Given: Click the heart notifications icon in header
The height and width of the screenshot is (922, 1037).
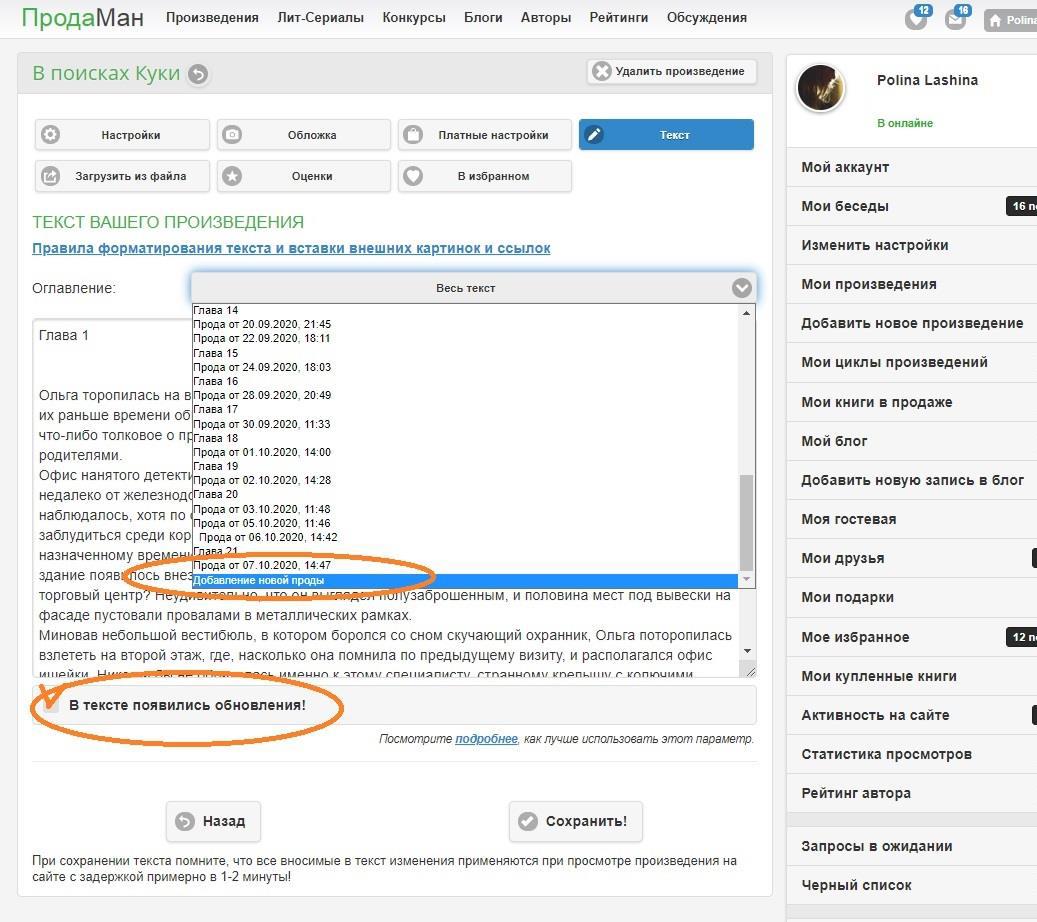Looking at the screenshot, I should 915,19.
